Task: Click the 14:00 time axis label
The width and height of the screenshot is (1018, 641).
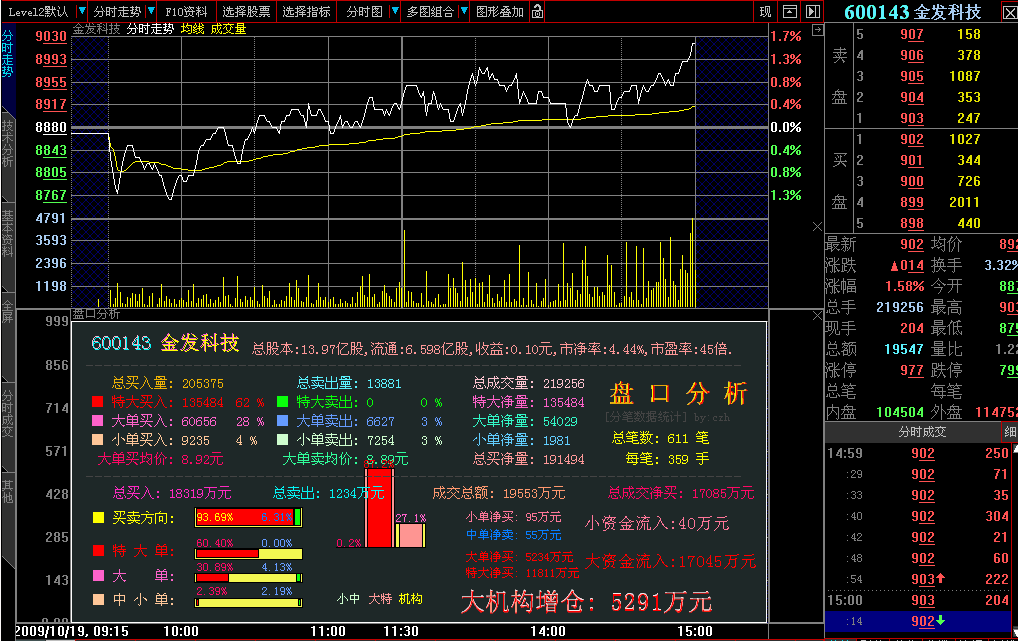Action: coord(547,631)
